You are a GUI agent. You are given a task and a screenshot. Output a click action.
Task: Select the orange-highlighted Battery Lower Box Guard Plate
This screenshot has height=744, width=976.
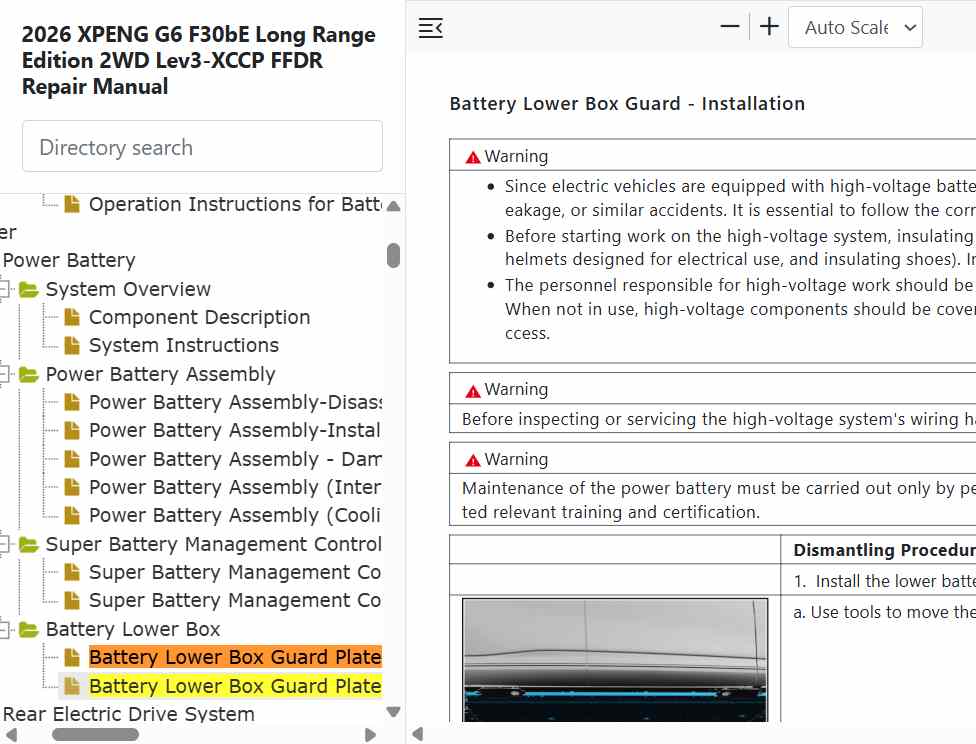(x=235, y=657)
